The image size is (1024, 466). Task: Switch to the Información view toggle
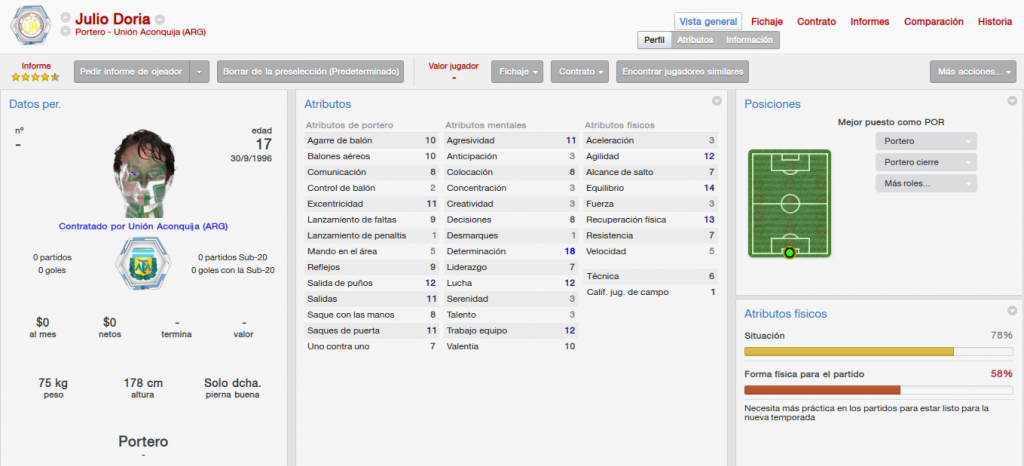748,40
